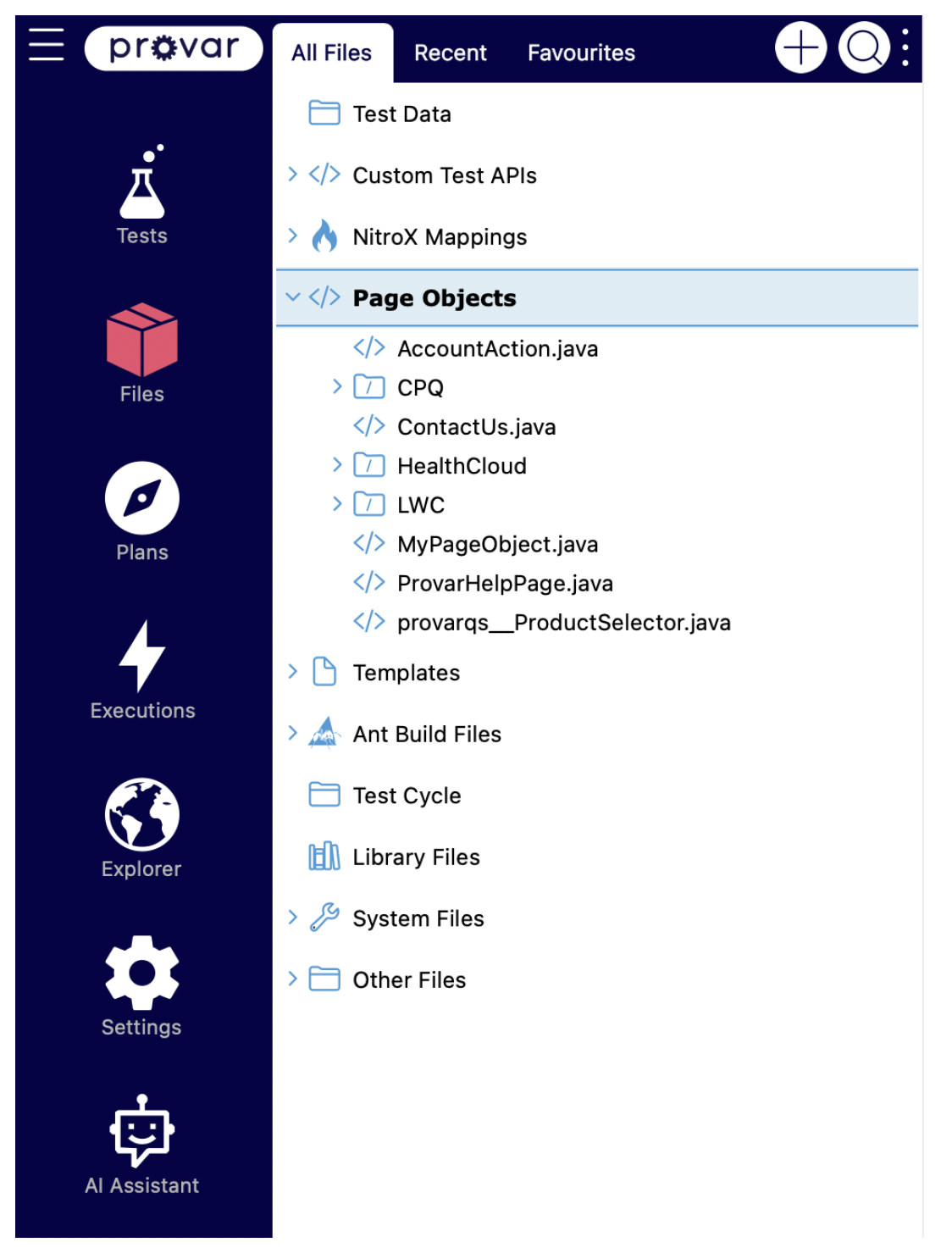Expand the HealthCloud folder chevron
Image resolution: width=952 pixels, height=1259 pixels.
coord(337,464)
